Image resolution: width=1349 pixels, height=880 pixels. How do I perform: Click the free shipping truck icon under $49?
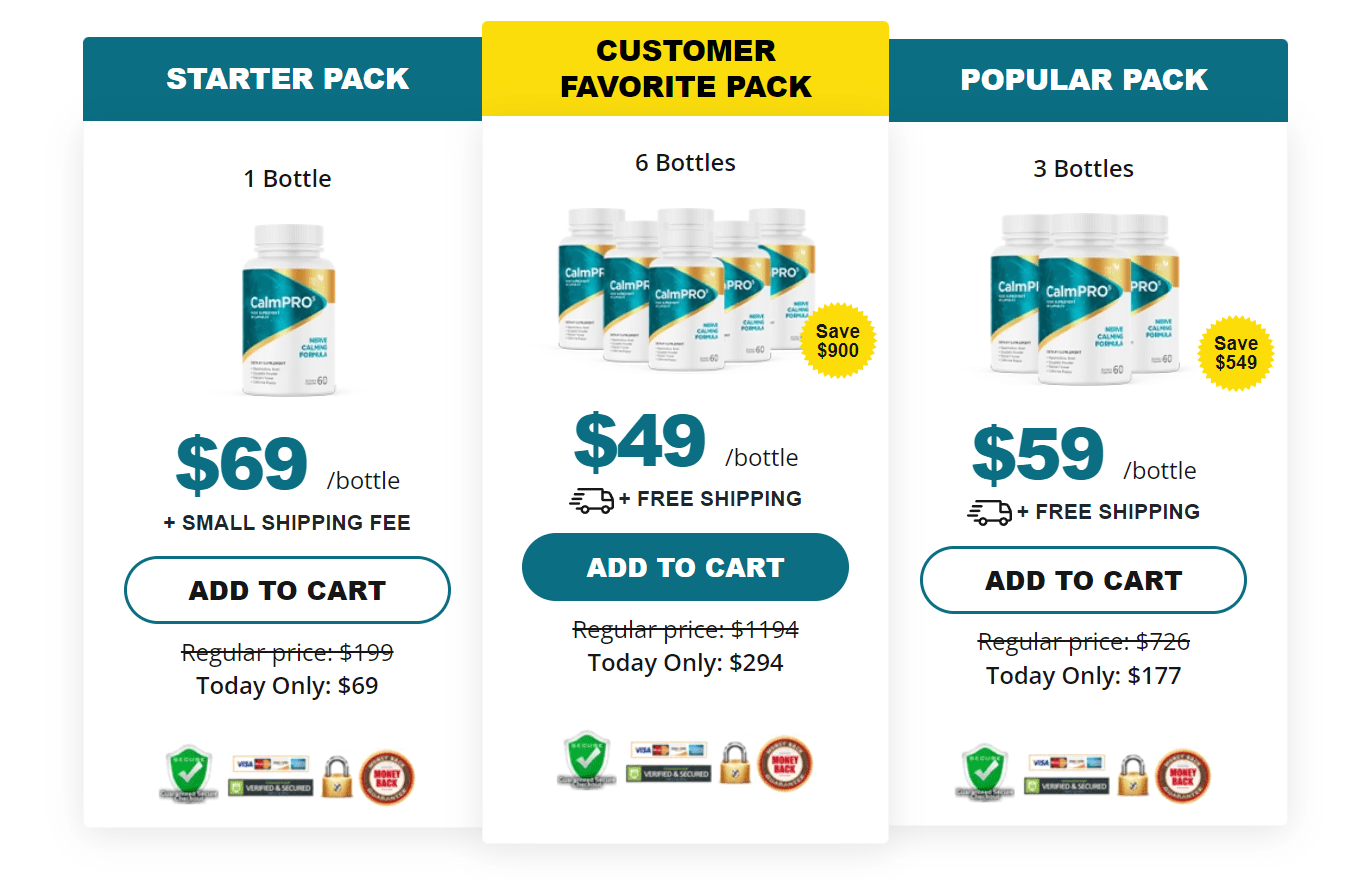coord(592,499)
